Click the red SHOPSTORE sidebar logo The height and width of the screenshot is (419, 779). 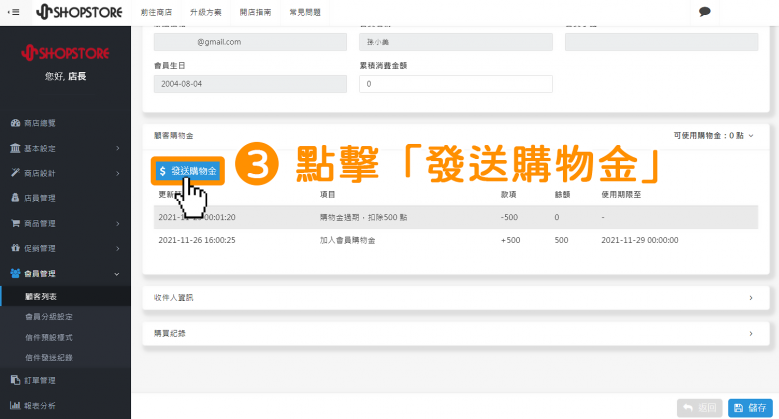(x=65, y=53)
